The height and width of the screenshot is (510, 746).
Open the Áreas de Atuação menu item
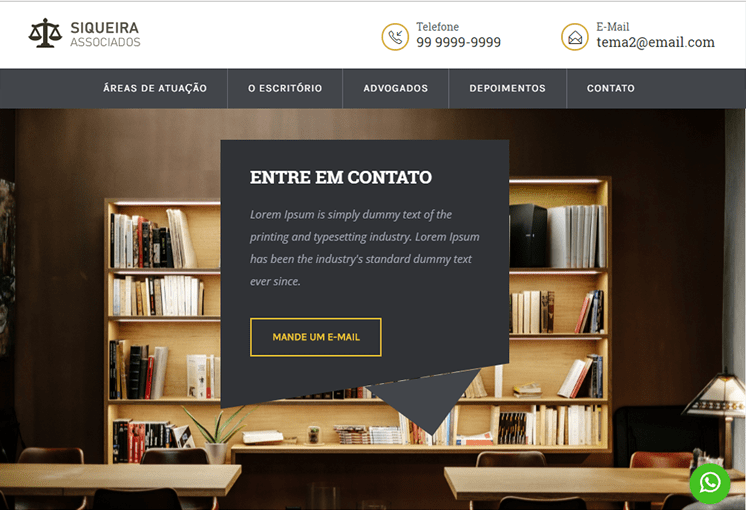pyautogui.click(x=155, y=88)
